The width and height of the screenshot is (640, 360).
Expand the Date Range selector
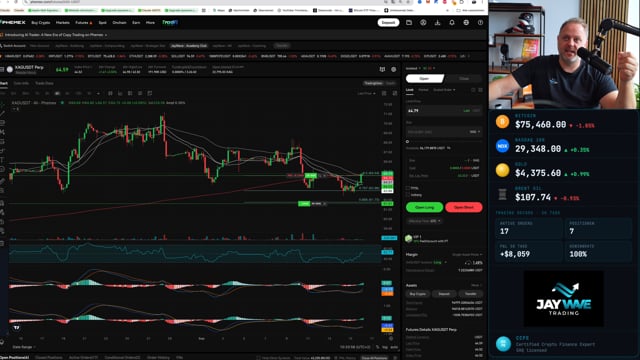tap(24, 347)
